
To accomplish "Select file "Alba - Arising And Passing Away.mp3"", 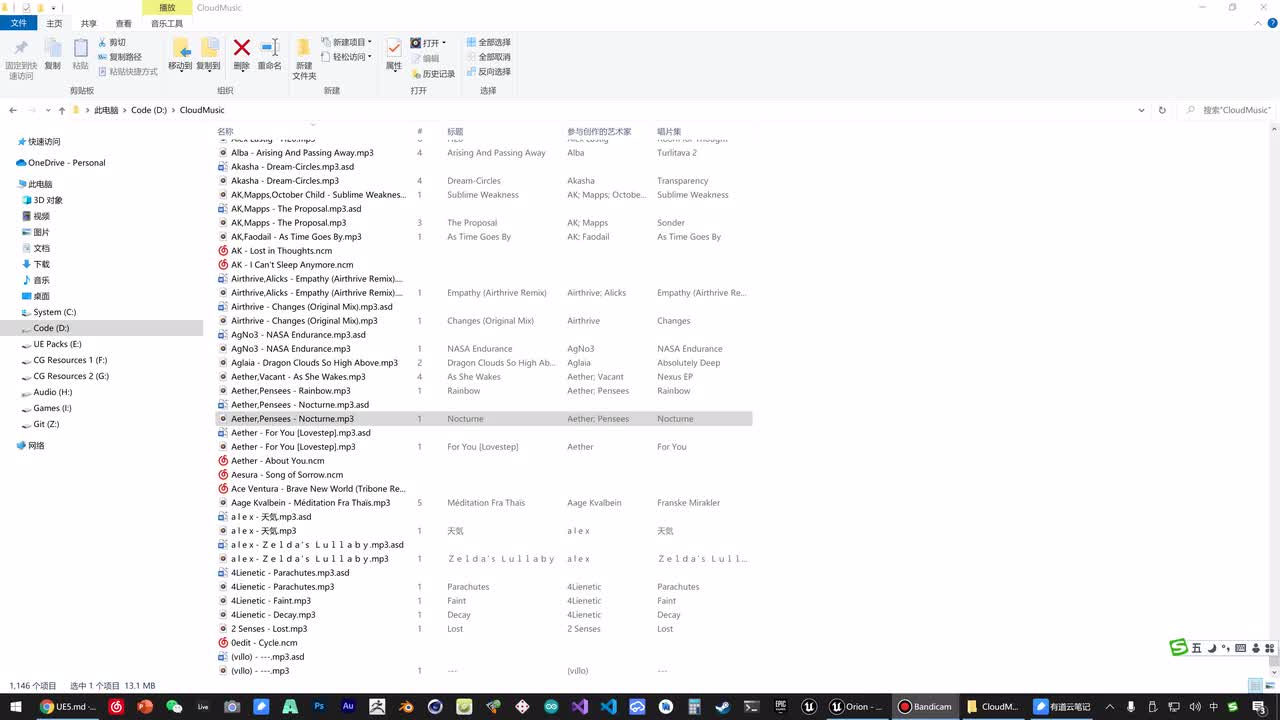I will point(302,153).
